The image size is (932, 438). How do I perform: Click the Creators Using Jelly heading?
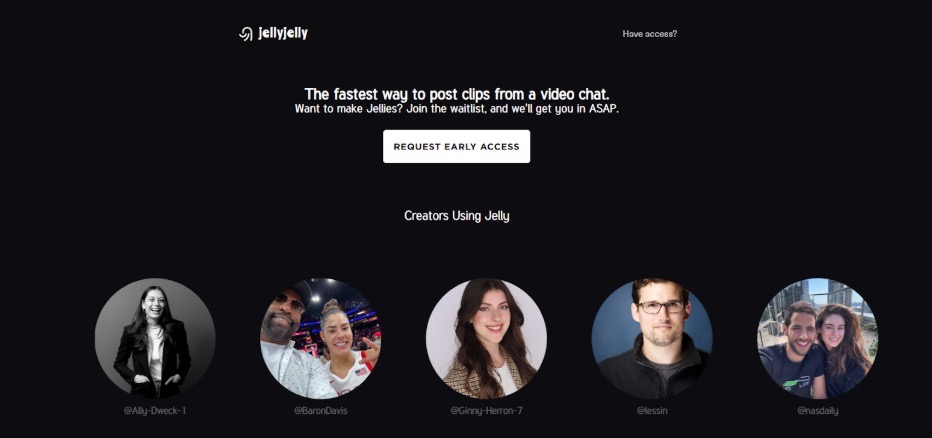[x=456, y=216]
